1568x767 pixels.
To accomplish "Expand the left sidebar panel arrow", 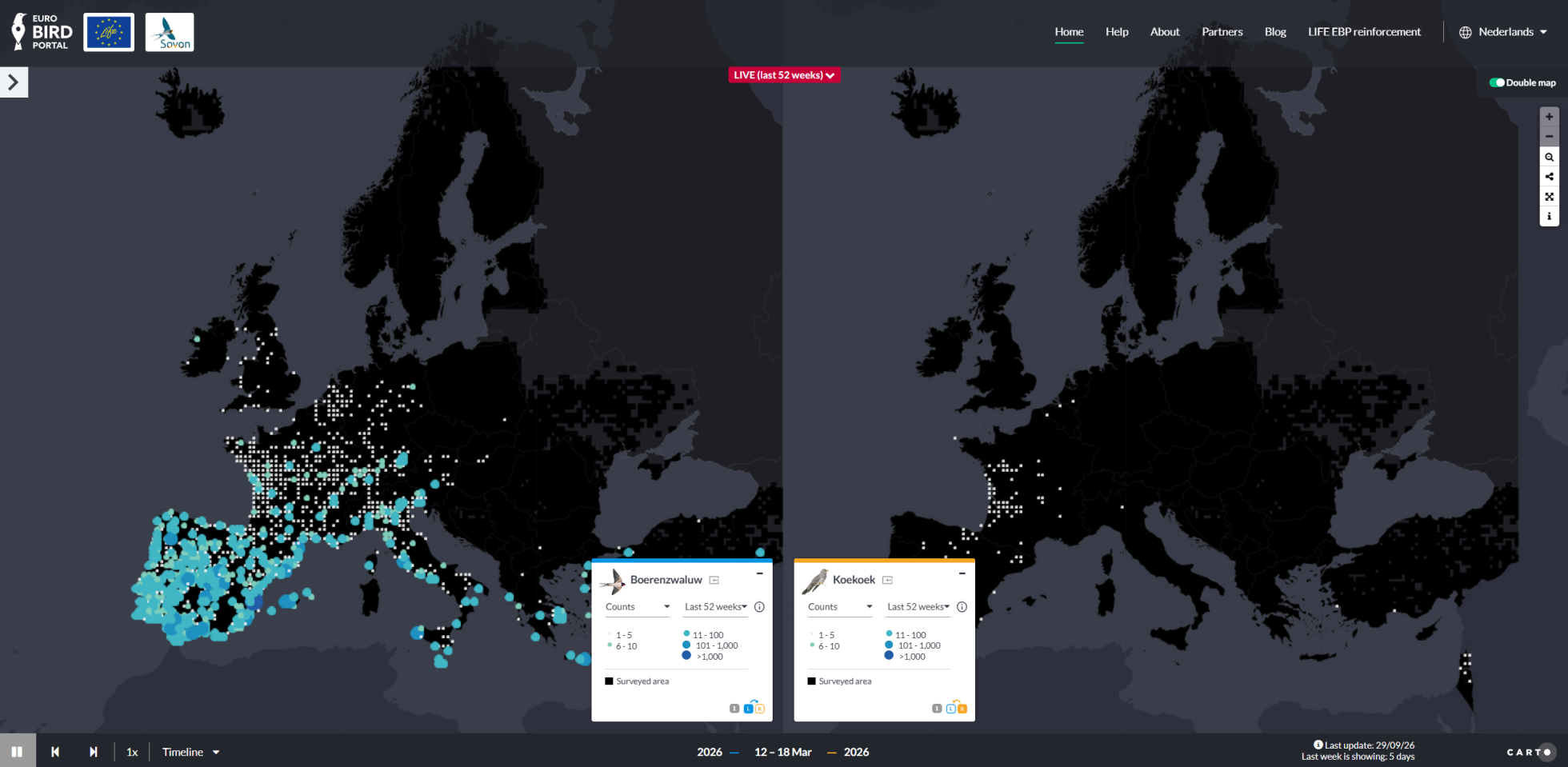I will pos(14,82).
